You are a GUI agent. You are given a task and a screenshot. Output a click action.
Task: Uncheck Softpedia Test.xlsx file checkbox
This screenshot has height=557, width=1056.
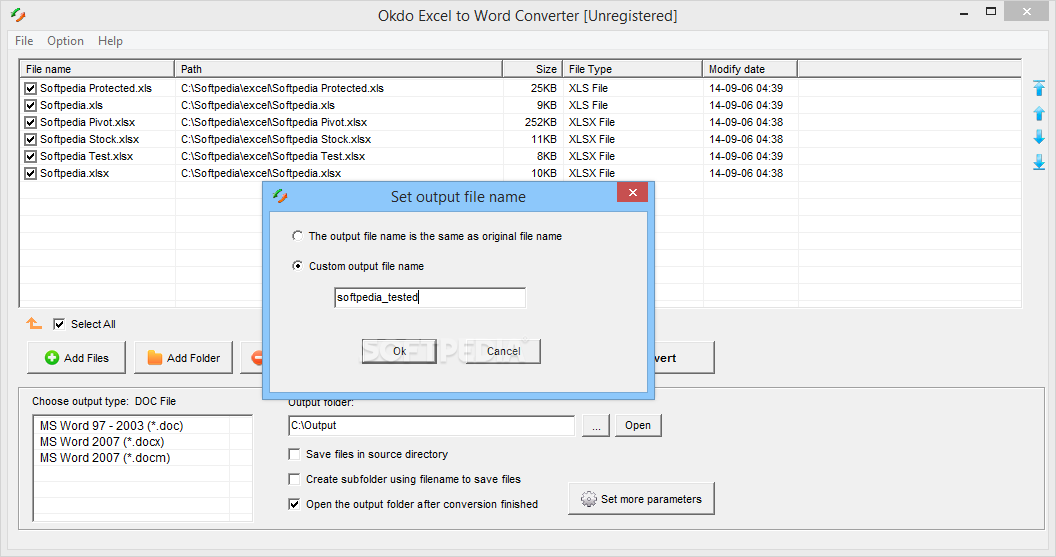pos(30,156)
